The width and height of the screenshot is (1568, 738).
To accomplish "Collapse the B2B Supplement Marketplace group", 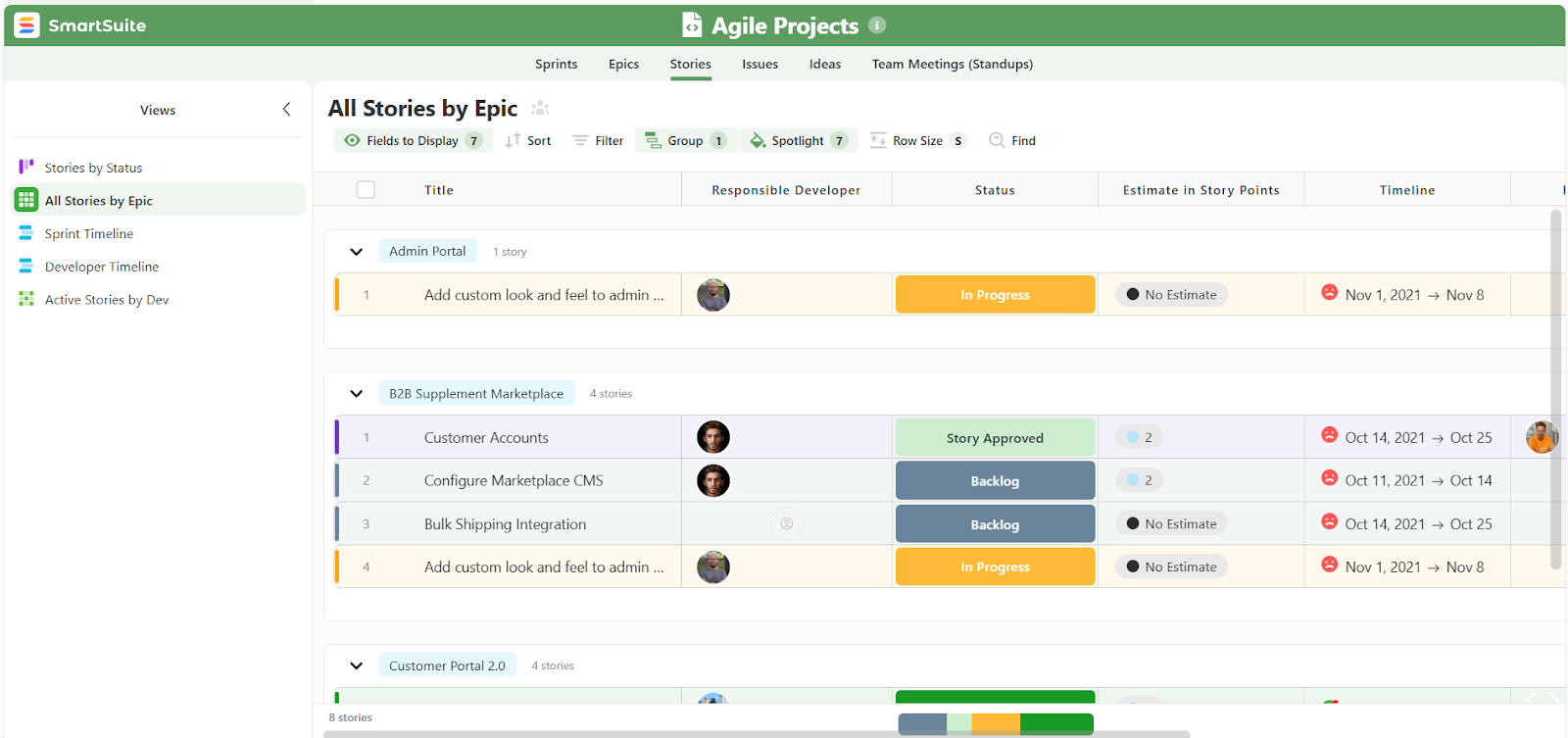I will click(356, 394).
